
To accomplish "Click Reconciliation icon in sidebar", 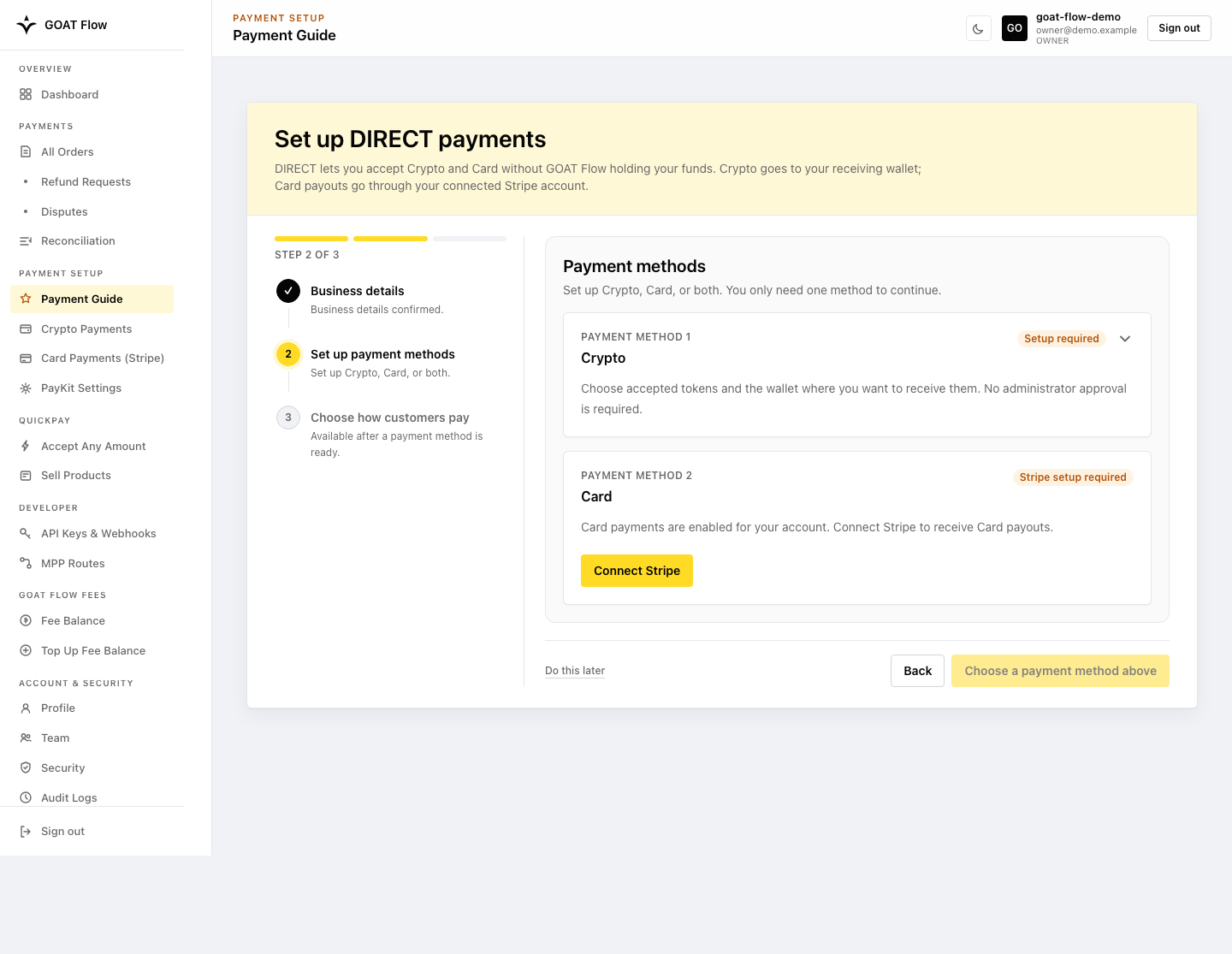I will [x=26, y=241].
